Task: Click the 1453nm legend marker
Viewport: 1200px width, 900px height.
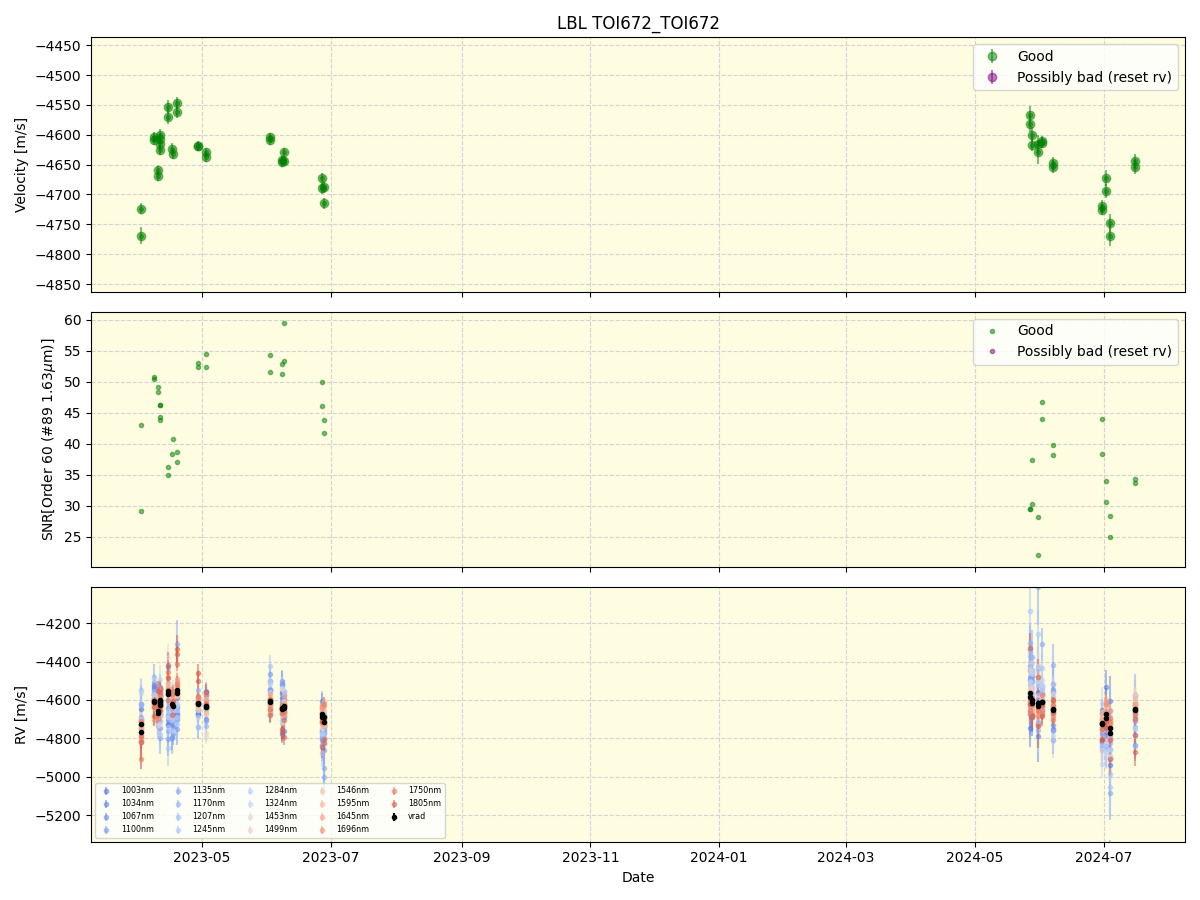Action: [x=250, y=817]
